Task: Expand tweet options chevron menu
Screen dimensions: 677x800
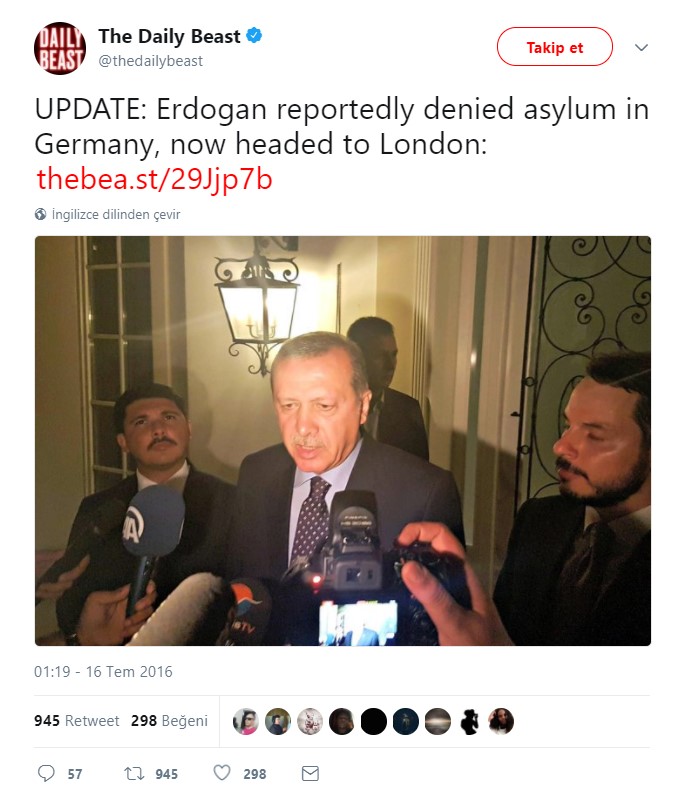Action: point(641,47)
